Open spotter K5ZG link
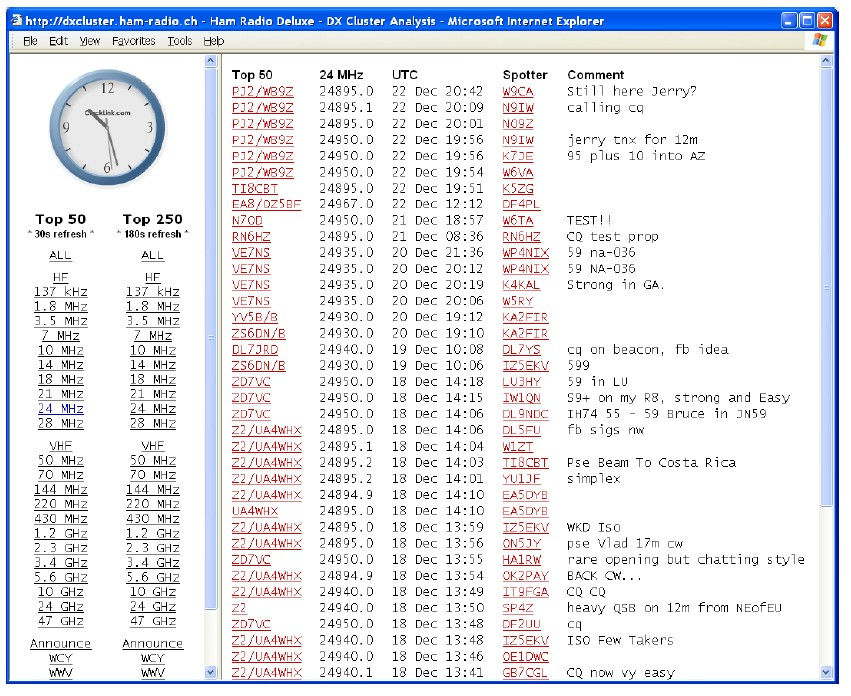The width and height of the screenshot is (851, 696). tap(518, 188)
